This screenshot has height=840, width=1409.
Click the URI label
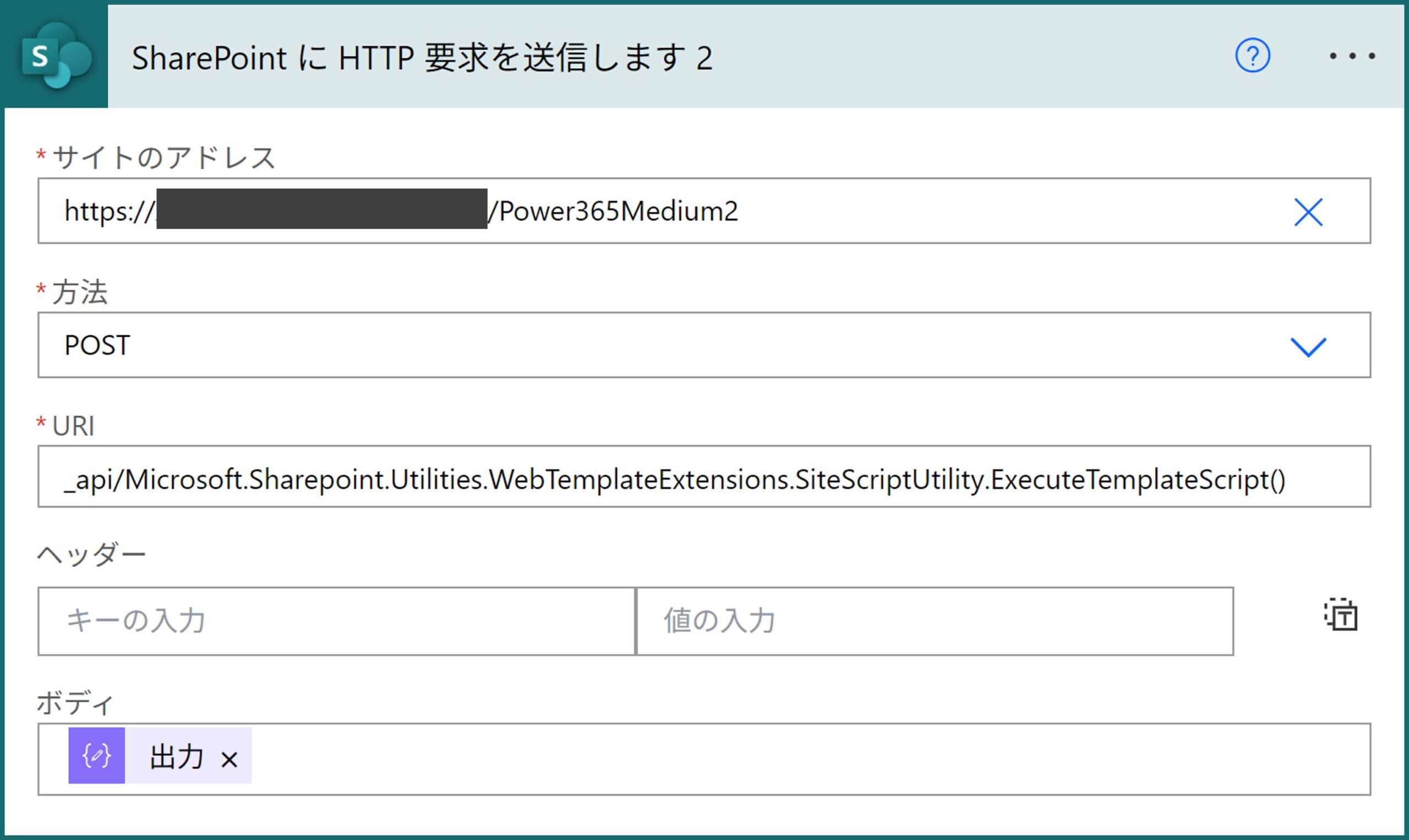pos(73,426)
